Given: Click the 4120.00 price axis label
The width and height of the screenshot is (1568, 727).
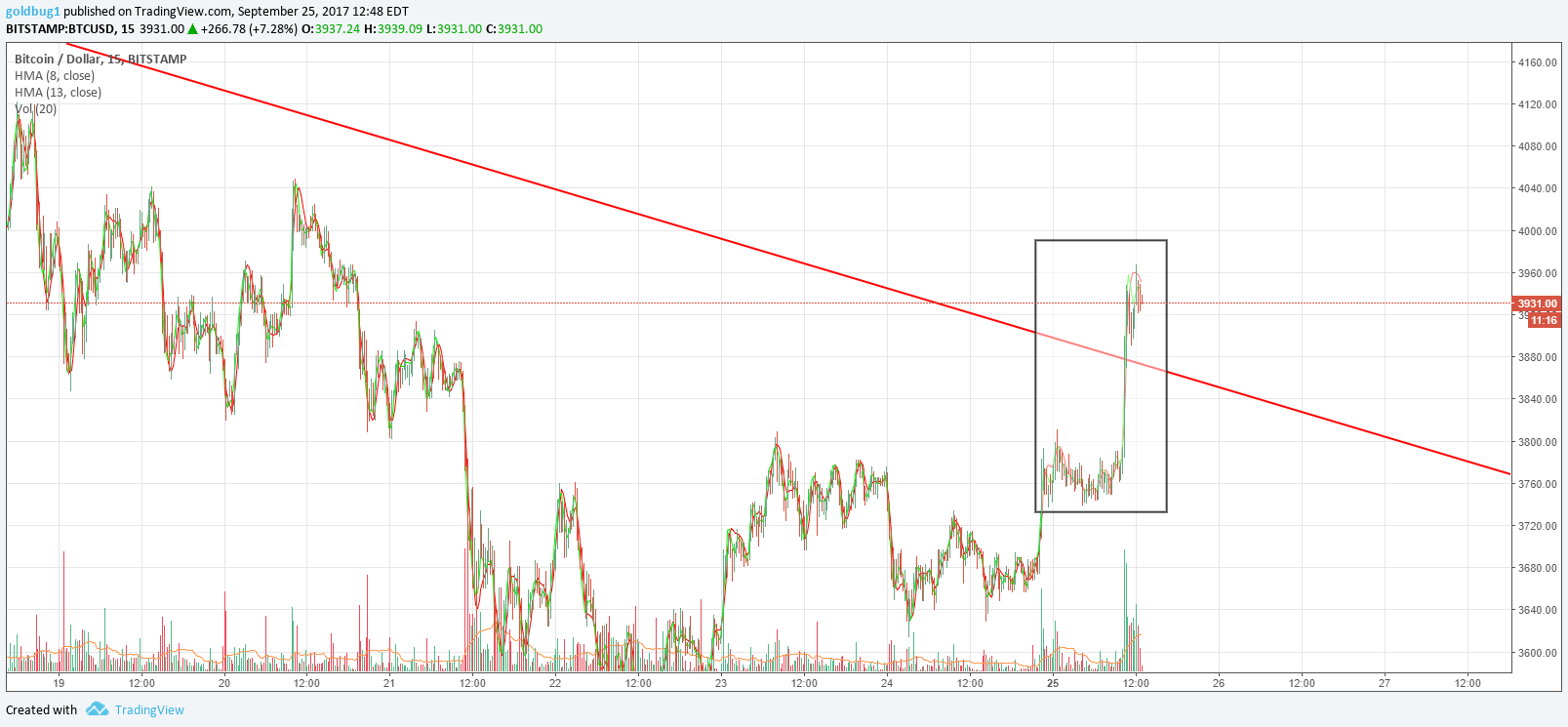Looking at the screenshot, I should pos(1538,104).
